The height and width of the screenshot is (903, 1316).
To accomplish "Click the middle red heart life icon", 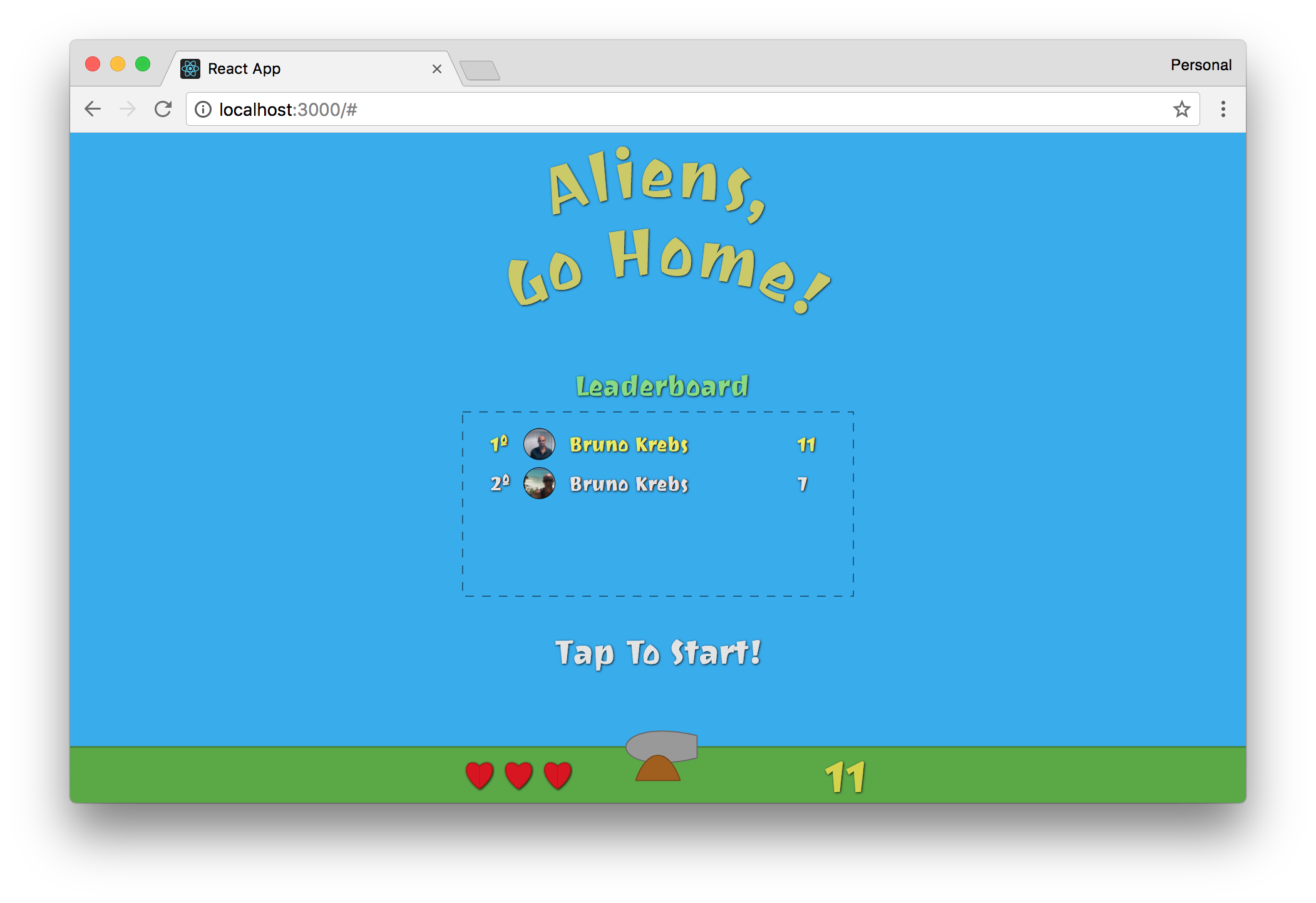I will pyautogui.click(x=517, y=774).
